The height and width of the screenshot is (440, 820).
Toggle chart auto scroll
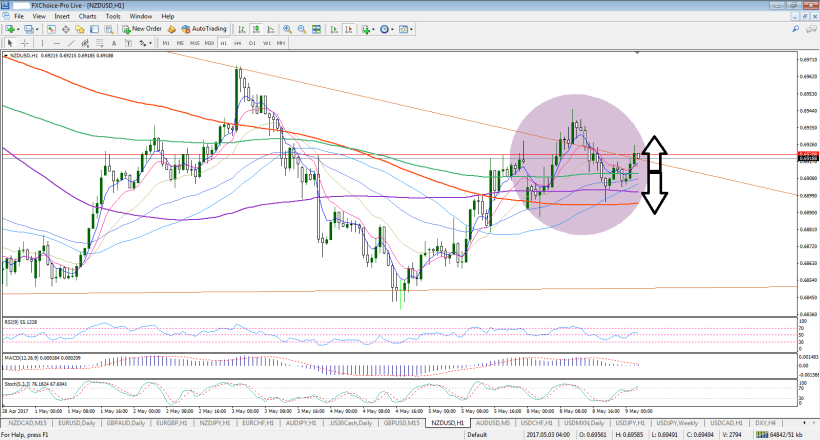pyautogui.click(x=334, y=29)
